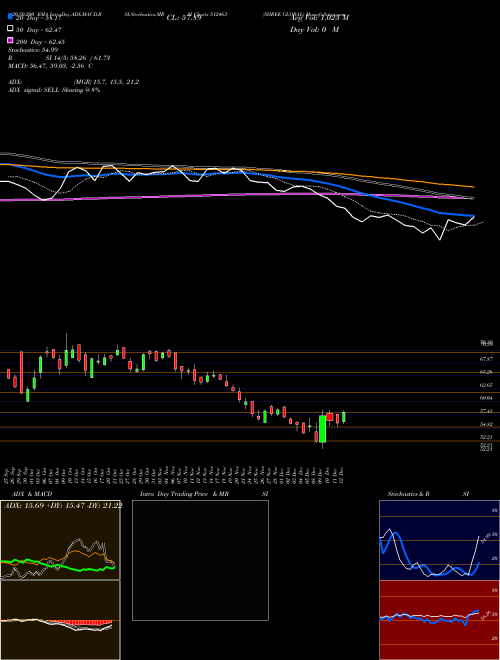500x660 pixels.
Task: Click the magenta 200 Day EMA legend swatch
Action: [10, 41]
